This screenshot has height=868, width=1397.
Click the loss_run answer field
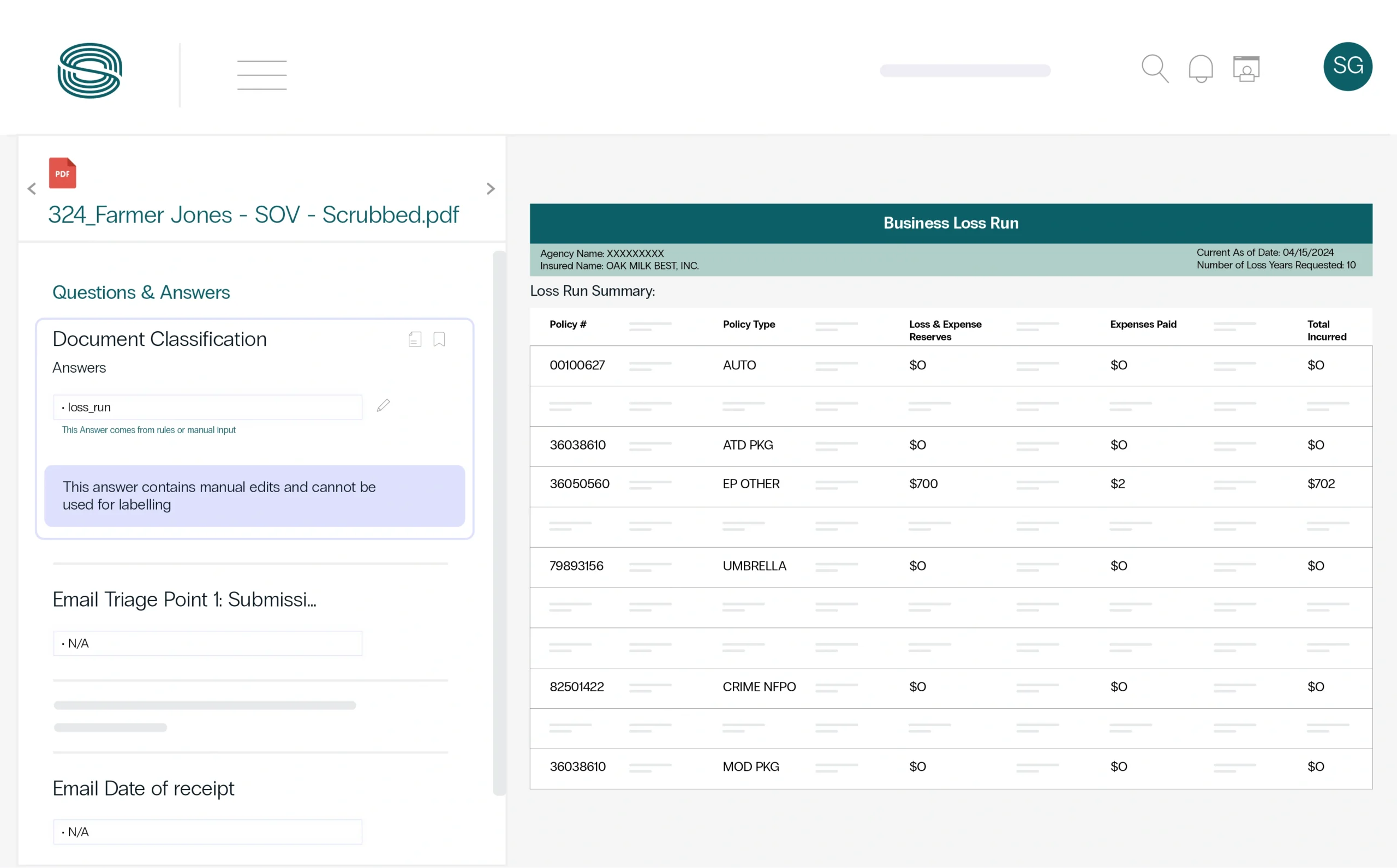coord(207,407)
